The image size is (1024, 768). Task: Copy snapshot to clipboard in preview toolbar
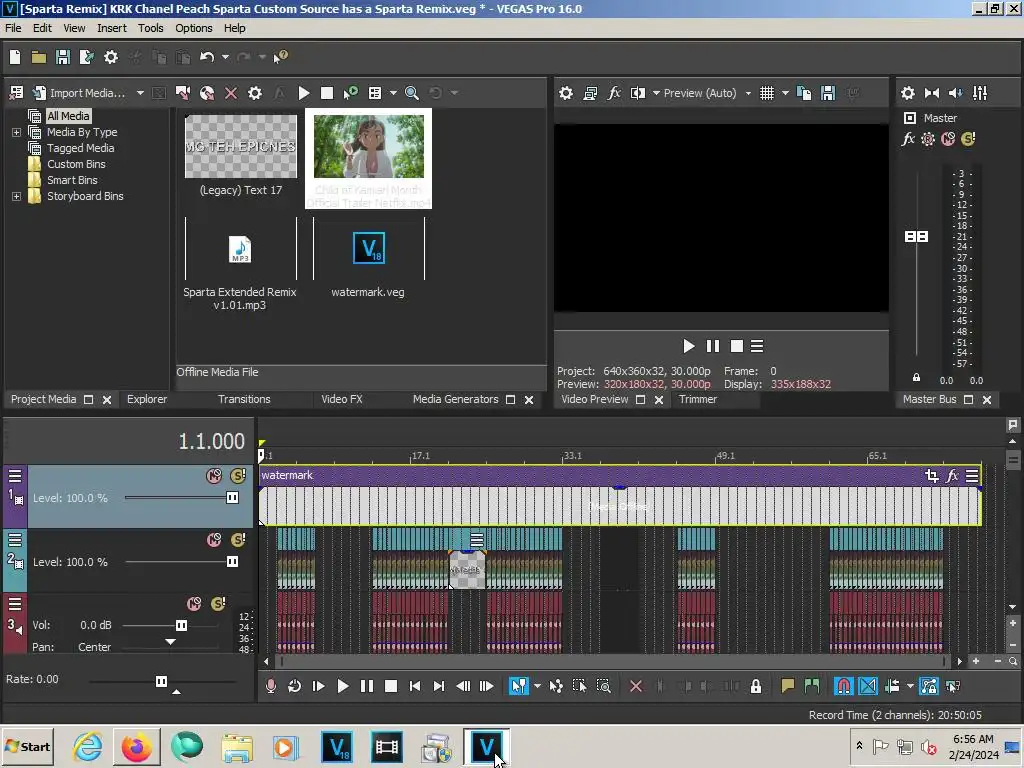[x=804, y=93]
